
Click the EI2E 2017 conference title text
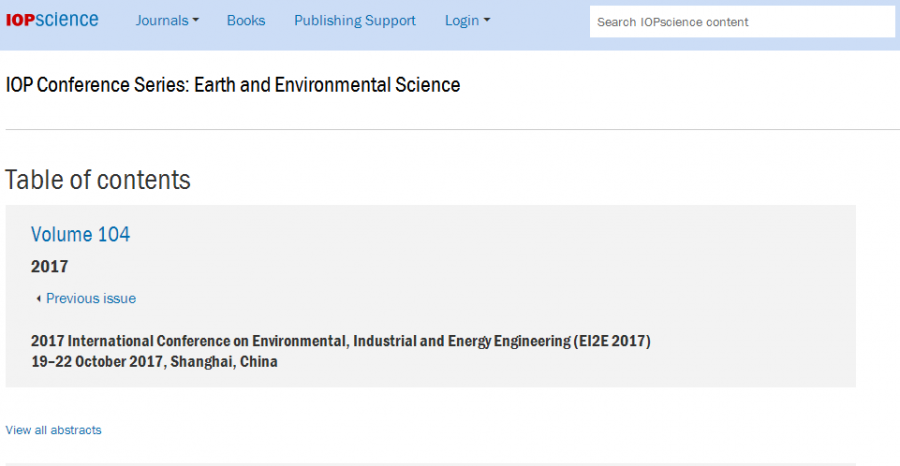(340, 341)
